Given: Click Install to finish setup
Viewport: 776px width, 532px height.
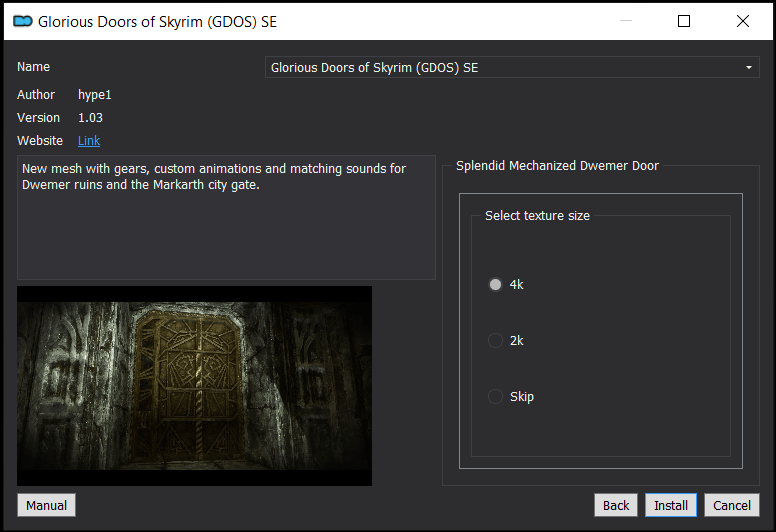Looking at the screenshot, I should tap(671, 505).
